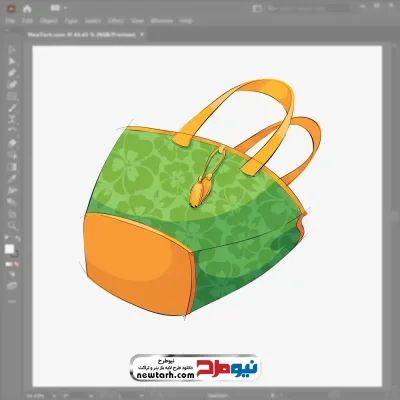Viewport: 400px width, 400px height.
Task: Set color to None with red slash
Action: coord(16,264)
